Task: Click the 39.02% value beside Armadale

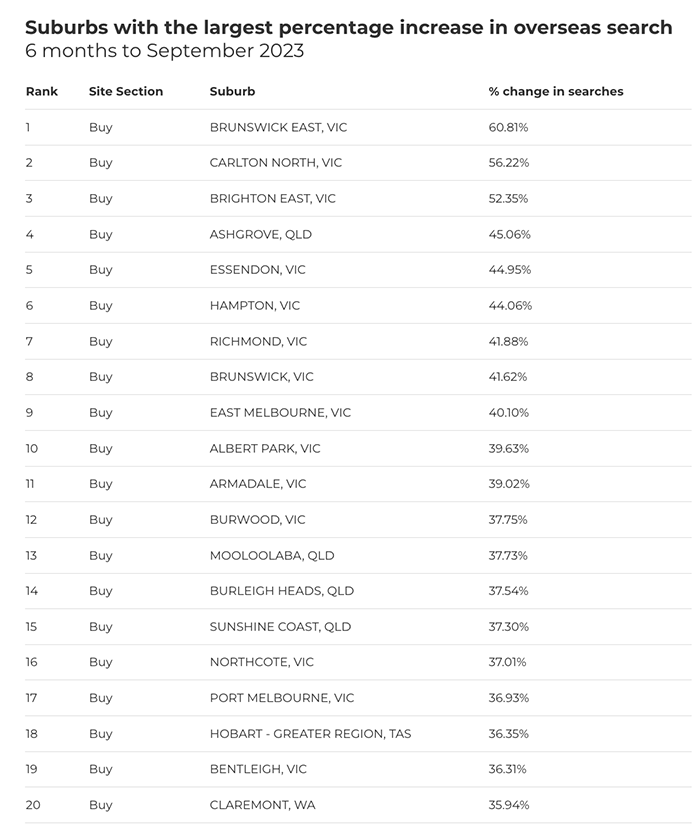Action: 508,484
